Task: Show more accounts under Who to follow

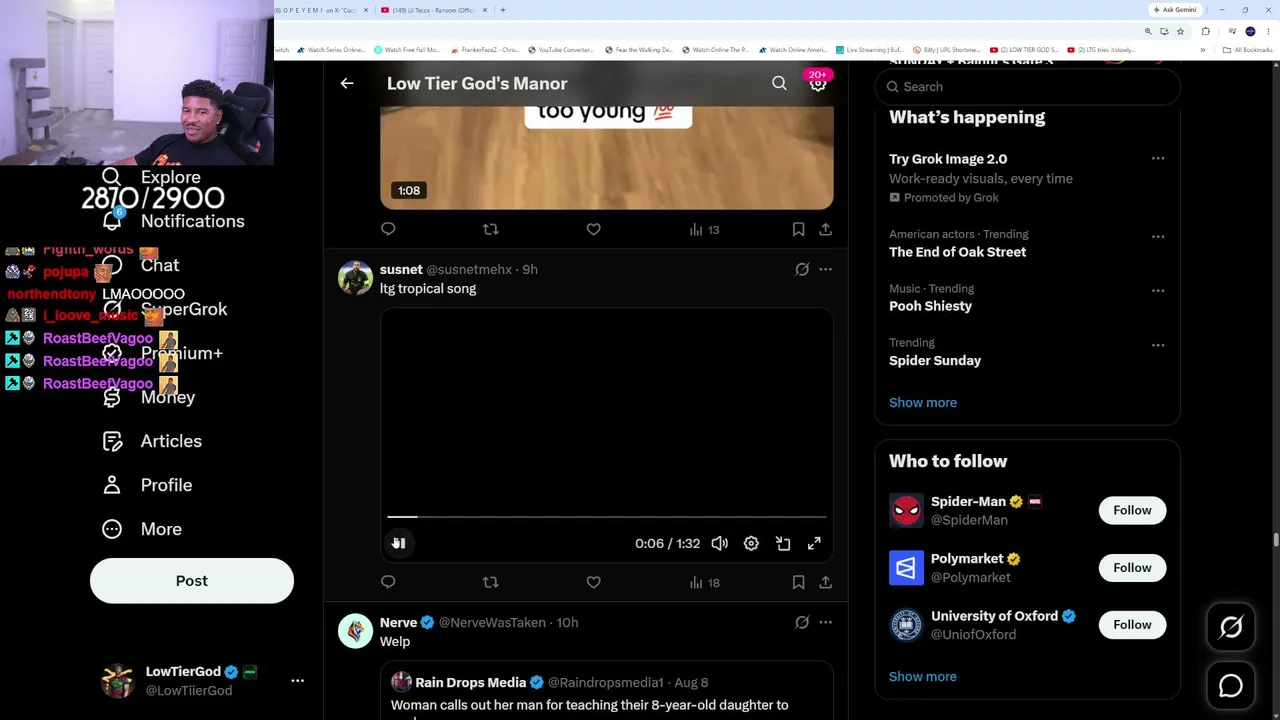Action: (x=923, y=676)
